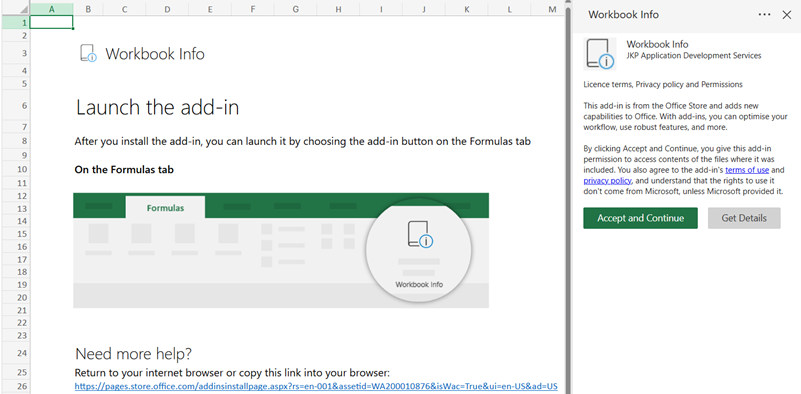Click 'On the Formulas tab' bold text
Screen dimensions: 801x394
(x=124, y=170)
